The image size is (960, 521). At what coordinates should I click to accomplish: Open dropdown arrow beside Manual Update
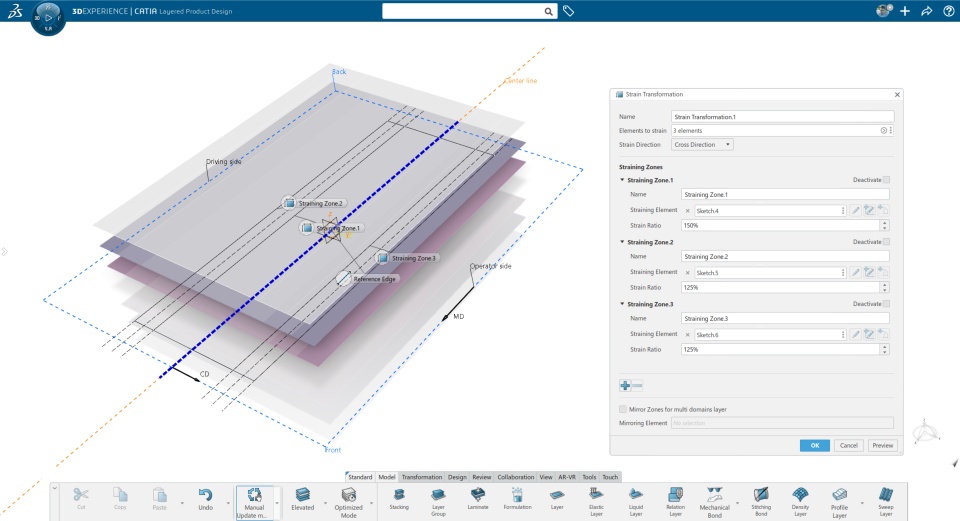pyautogui.click(x=277, y=503)
